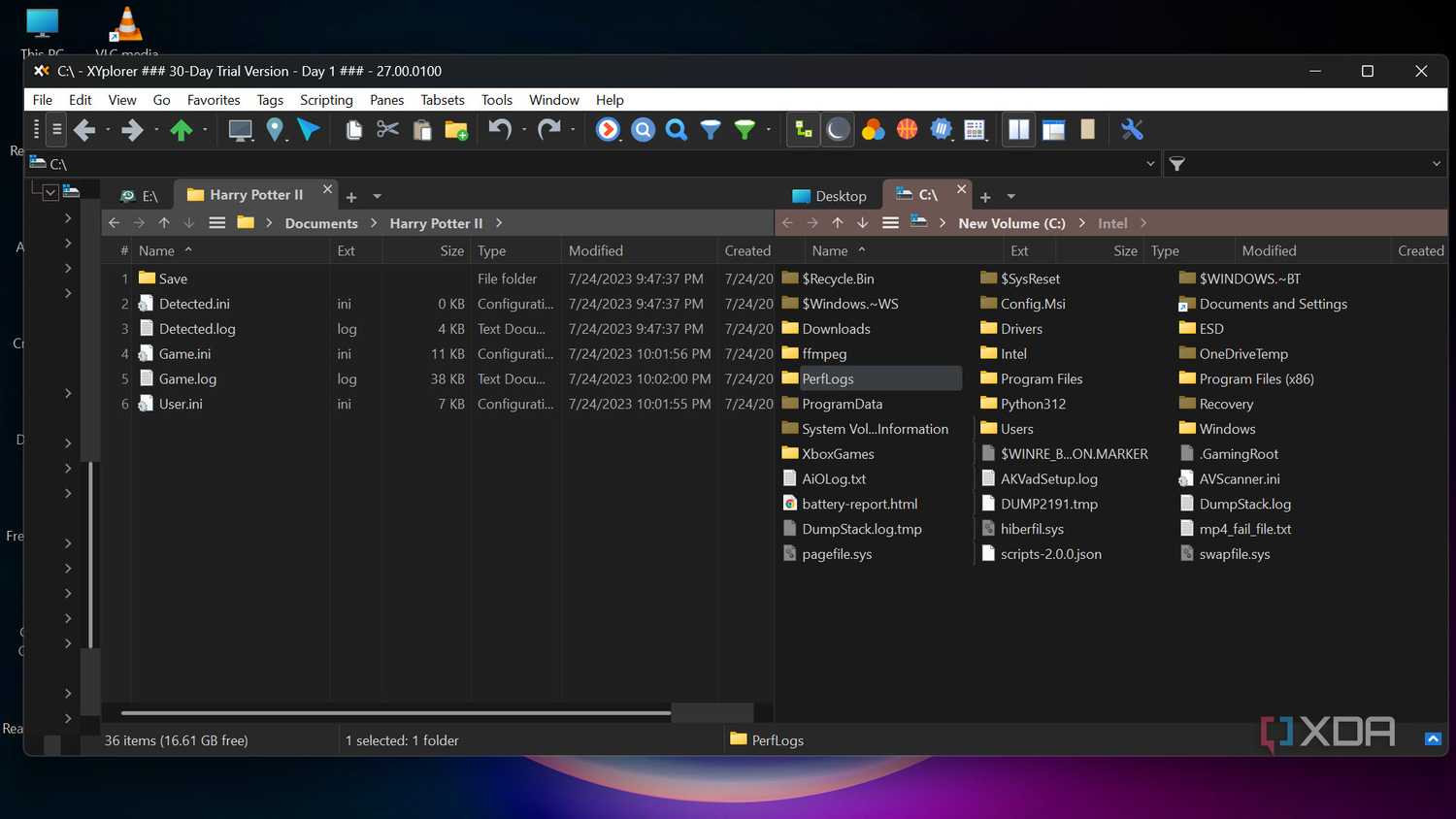This screenshot has height=819, width=1456.
Task: Expand the chevron after Documents in breadcrumb
Action: tap(374, 223)
